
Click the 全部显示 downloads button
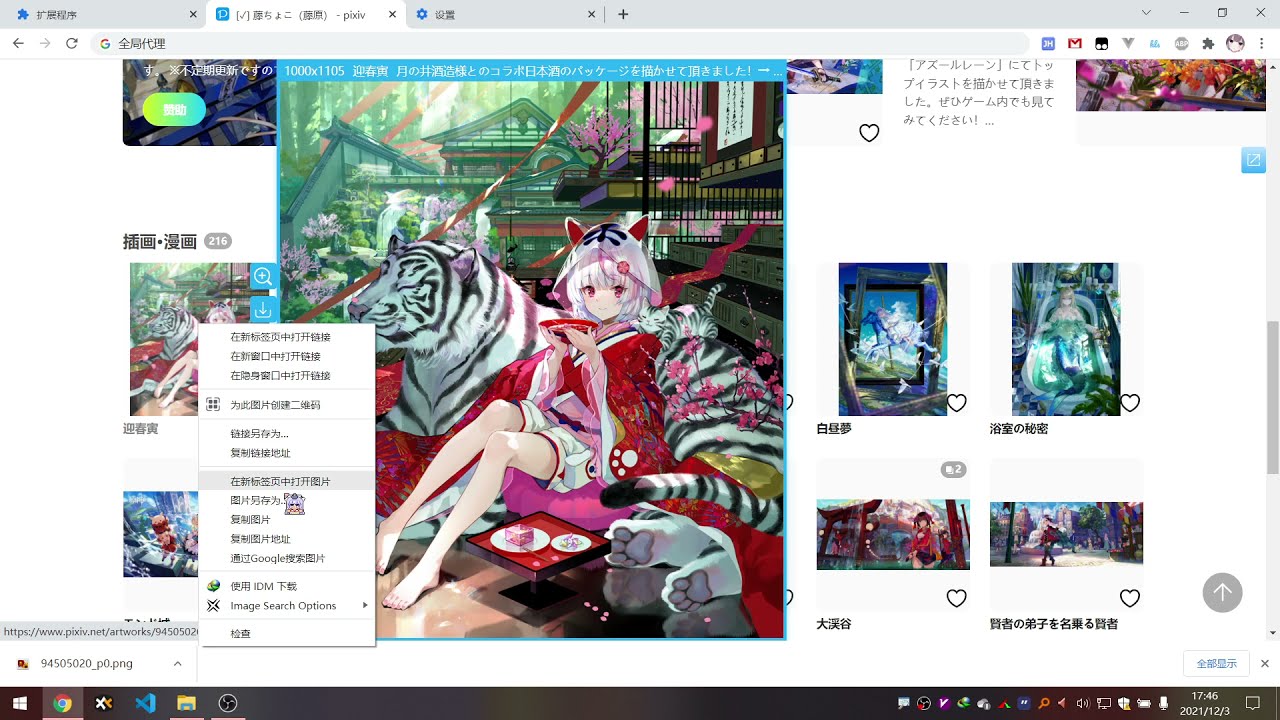(1216, 663)
